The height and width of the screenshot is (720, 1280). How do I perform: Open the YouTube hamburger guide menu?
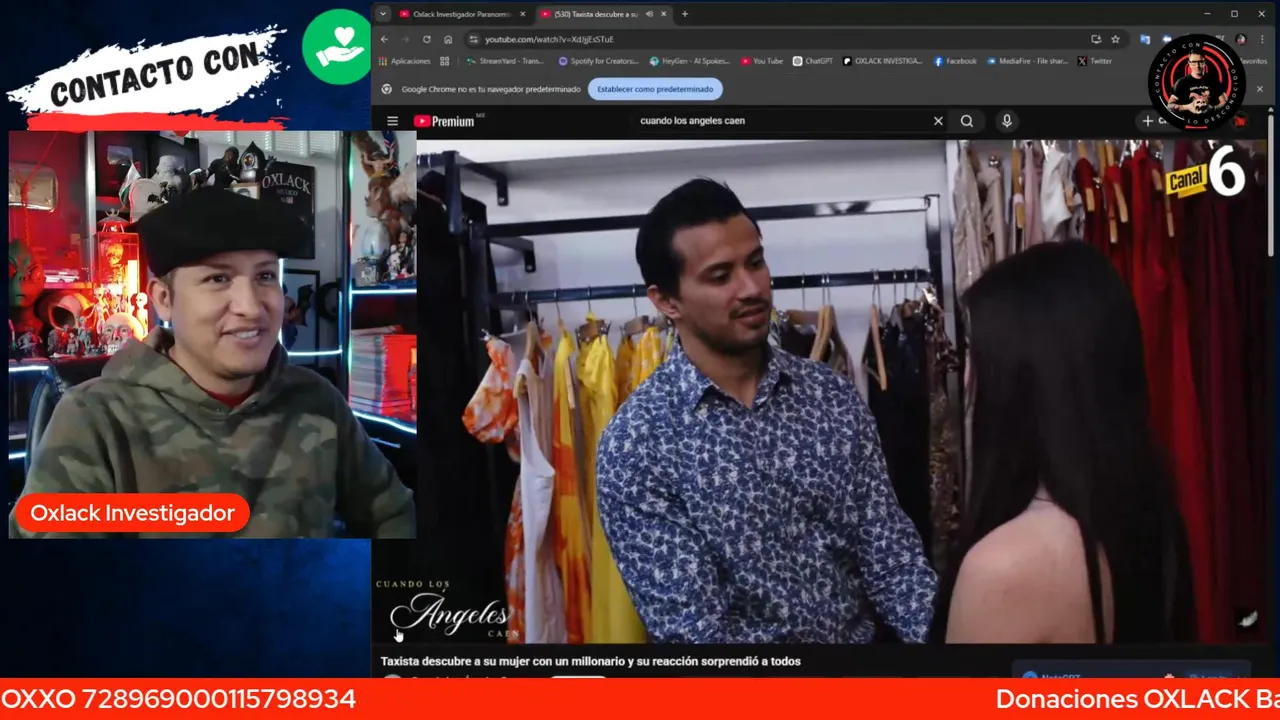(392, 121)
